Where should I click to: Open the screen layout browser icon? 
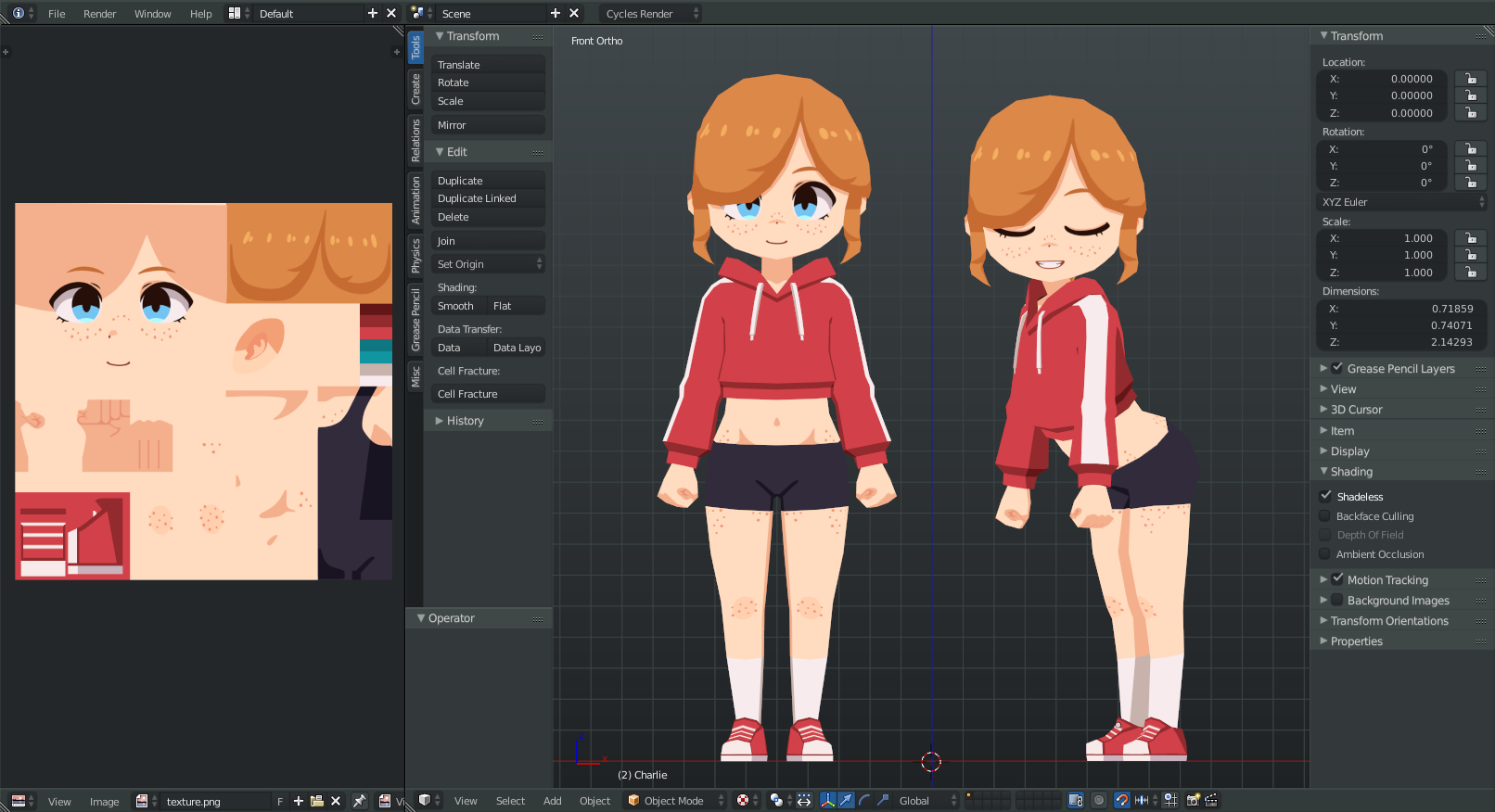(x=238, y=13)
